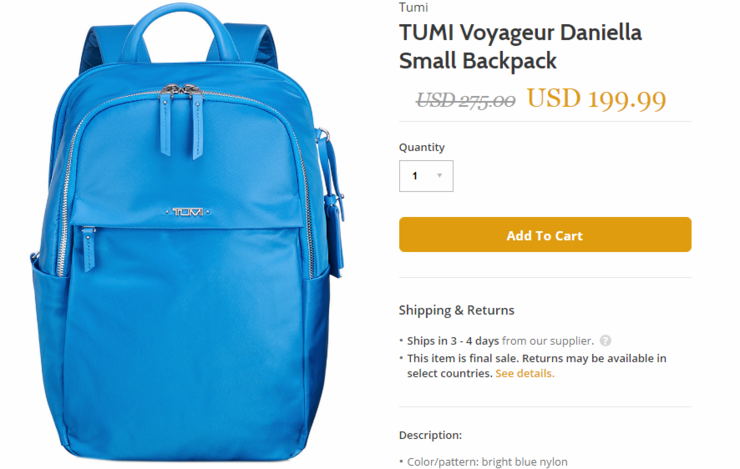The width and height of the screenshot is (740, 469).
Task: Click the USD 199.99 sale price
Action: [596, 99]
